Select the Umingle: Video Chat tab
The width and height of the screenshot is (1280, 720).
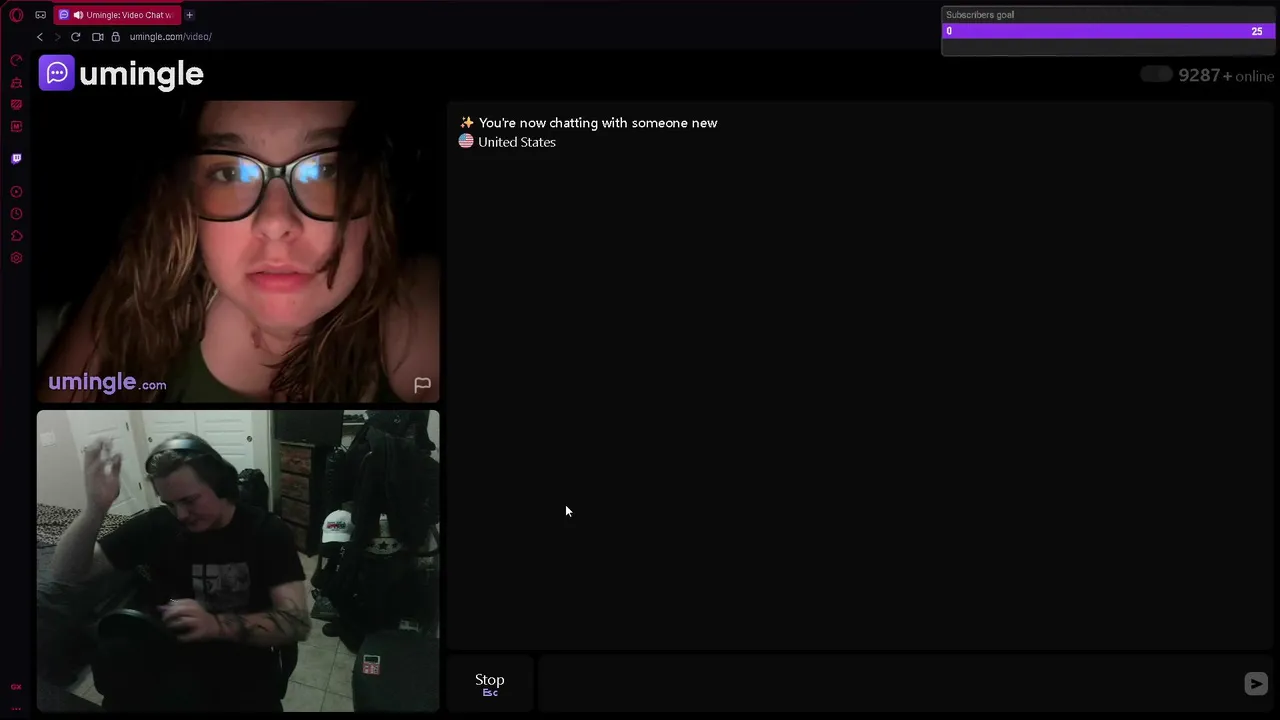tap(117, 15)
